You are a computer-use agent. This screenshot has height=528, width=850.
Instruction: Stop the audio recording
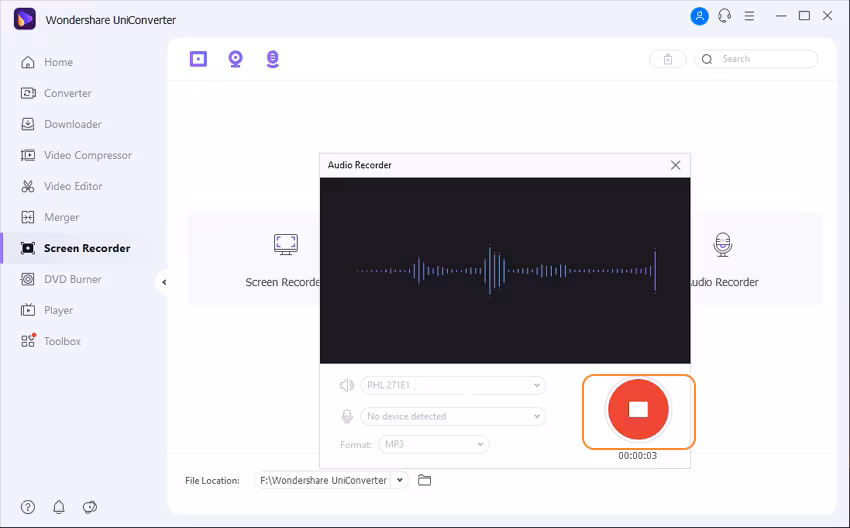click(638, 409)
